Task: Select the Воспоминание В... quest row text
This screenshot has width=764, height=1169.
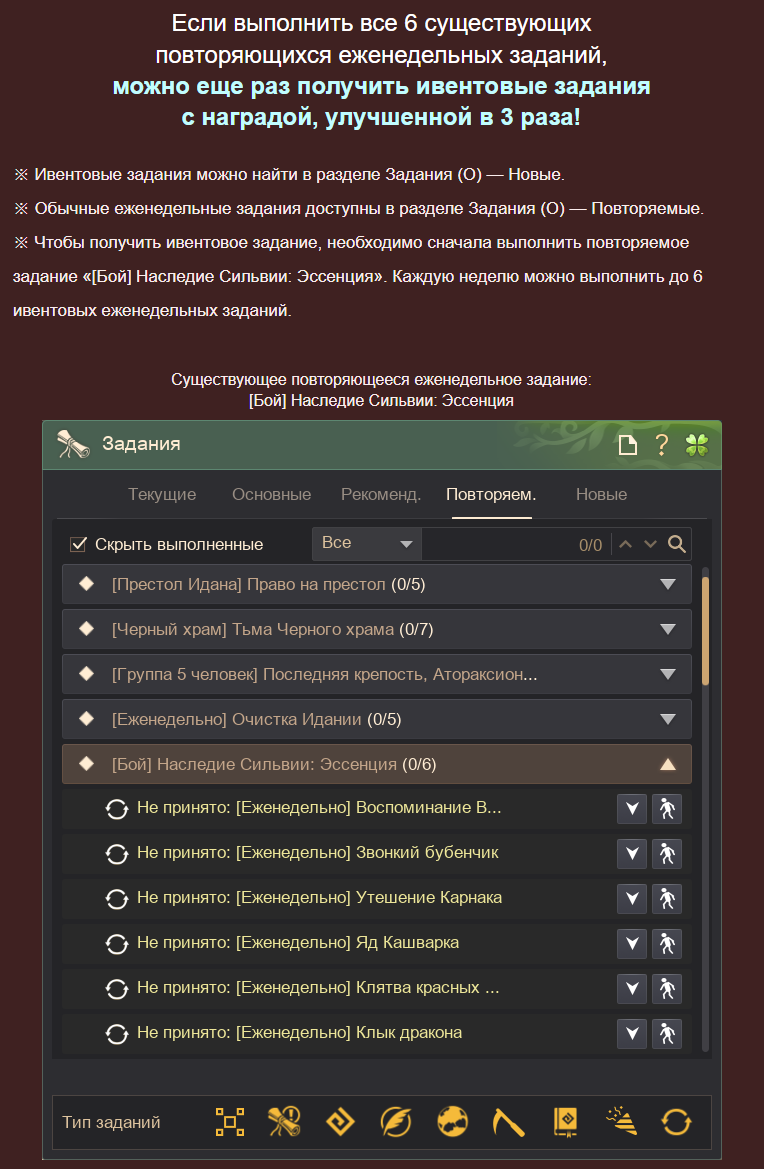Action: (x=319, y=807)
